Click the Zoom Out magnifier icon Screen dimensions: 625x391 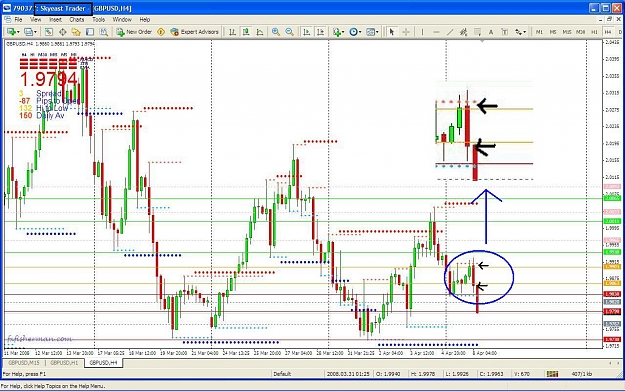pos(289,32)
